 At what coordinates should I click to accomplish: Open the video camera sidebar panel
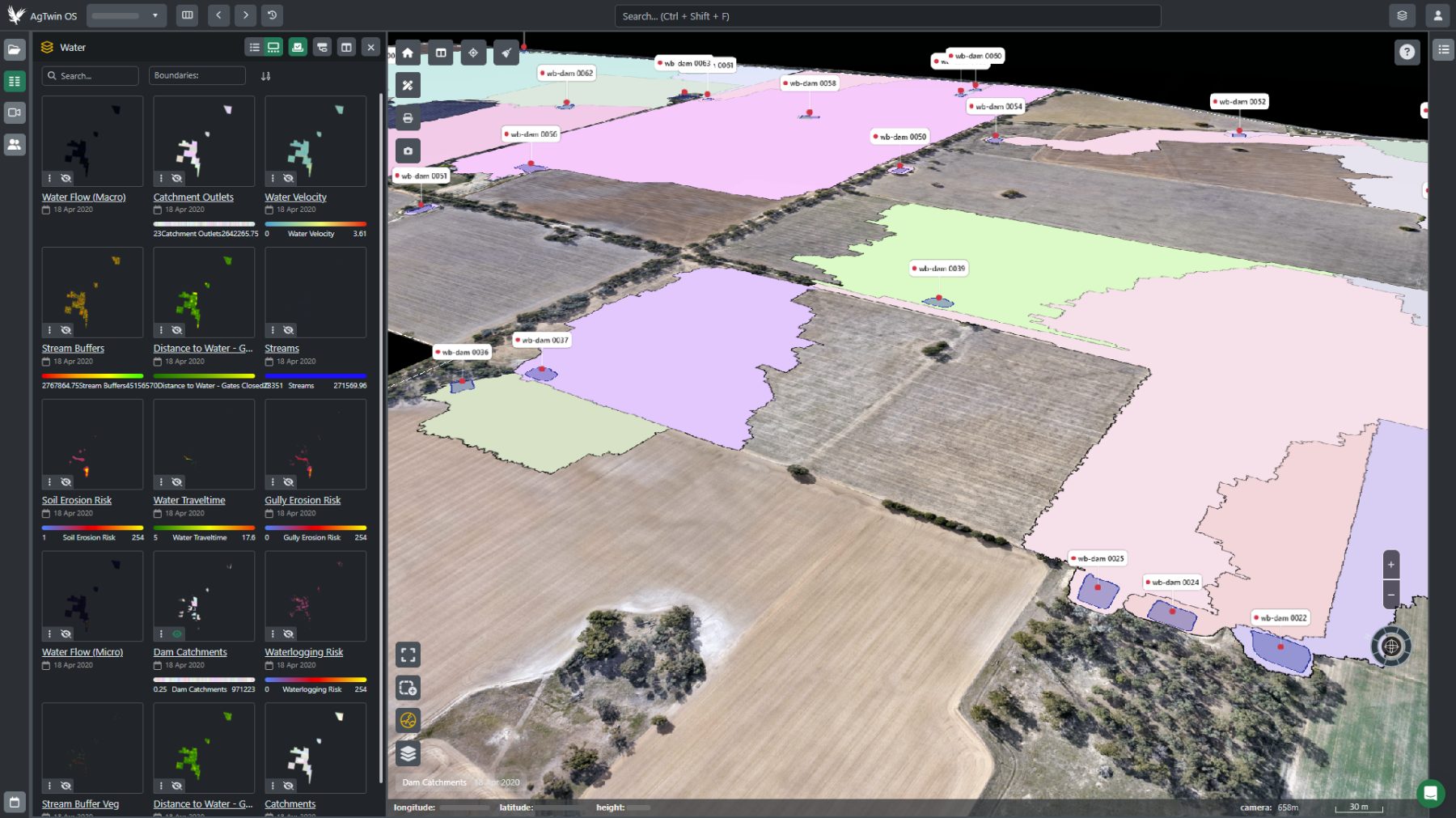tap(15, 112)
